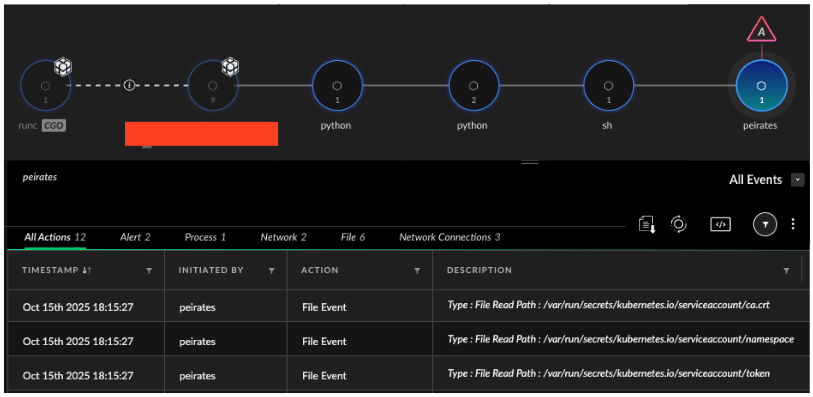This screenshot has height=397, width=813.
Task: Click the ACTION column header
Action: pos(320,270)
